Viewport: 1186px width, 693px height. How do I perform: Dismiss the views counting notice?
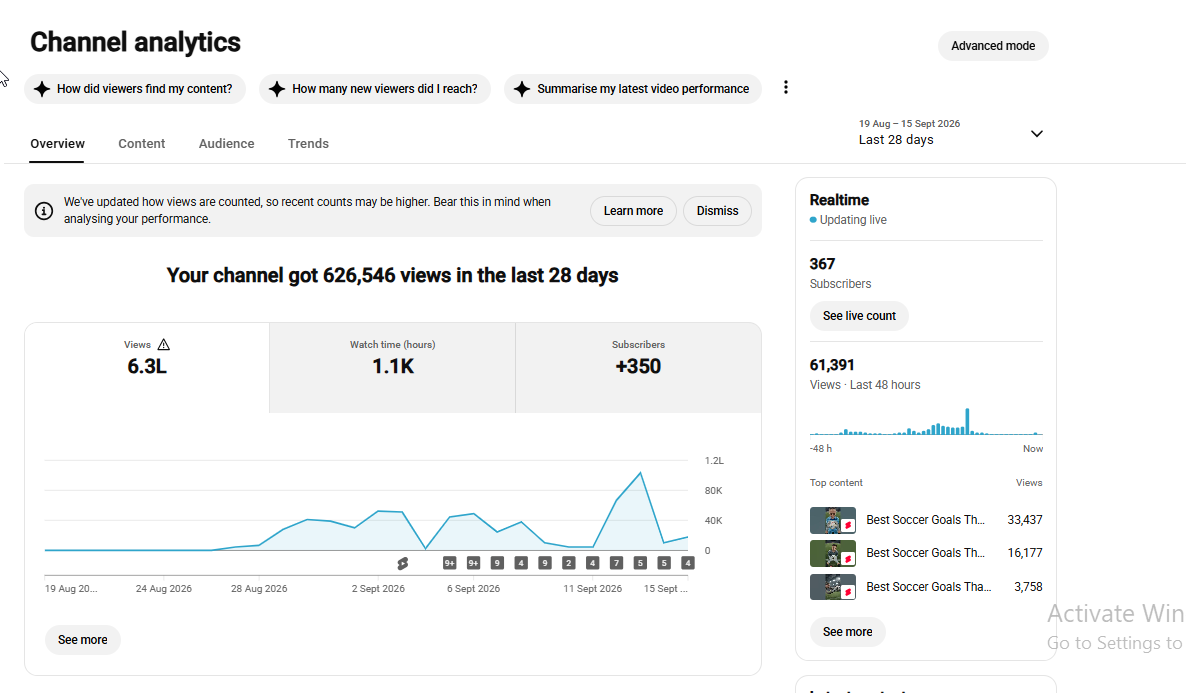[717, 211]
